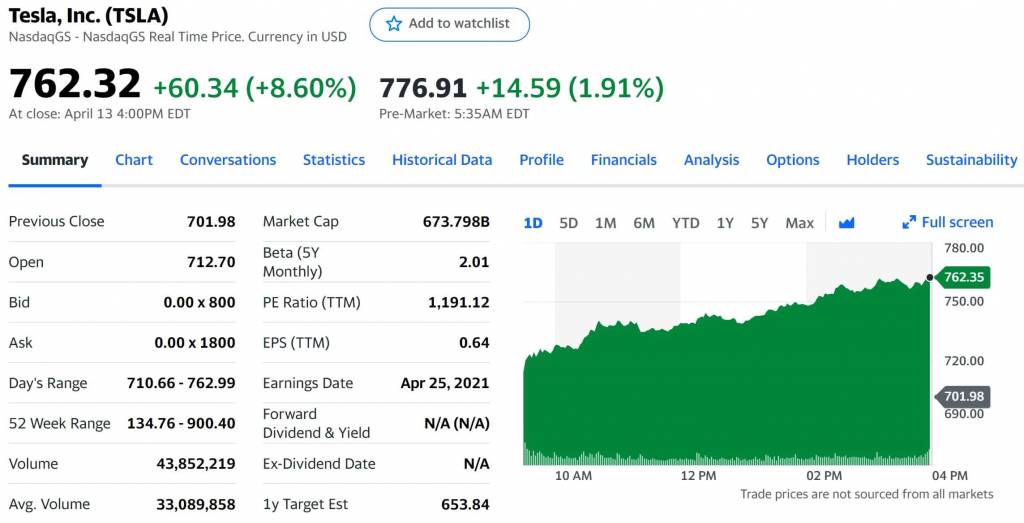Viewport: 1024px width, 523px height.
Task: Click the 701.98 previous close marker
Action: pyautogui.click(x=964, y=396)
